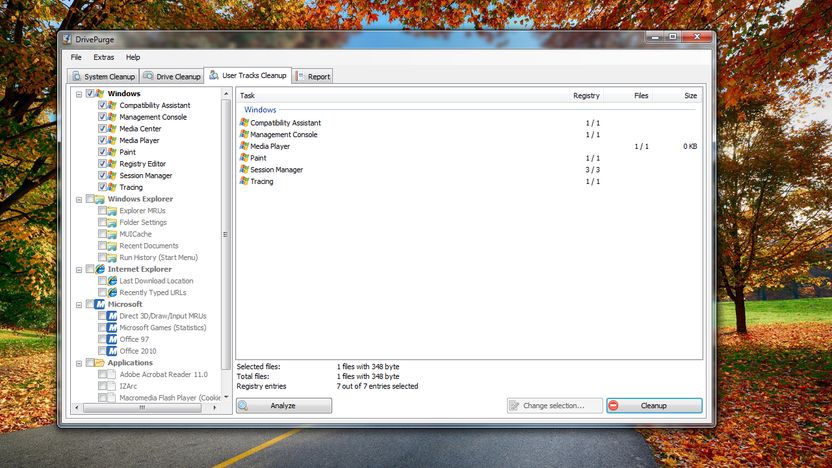Uncheck the Tracing checkbox in tree

(x=102, y=187)
